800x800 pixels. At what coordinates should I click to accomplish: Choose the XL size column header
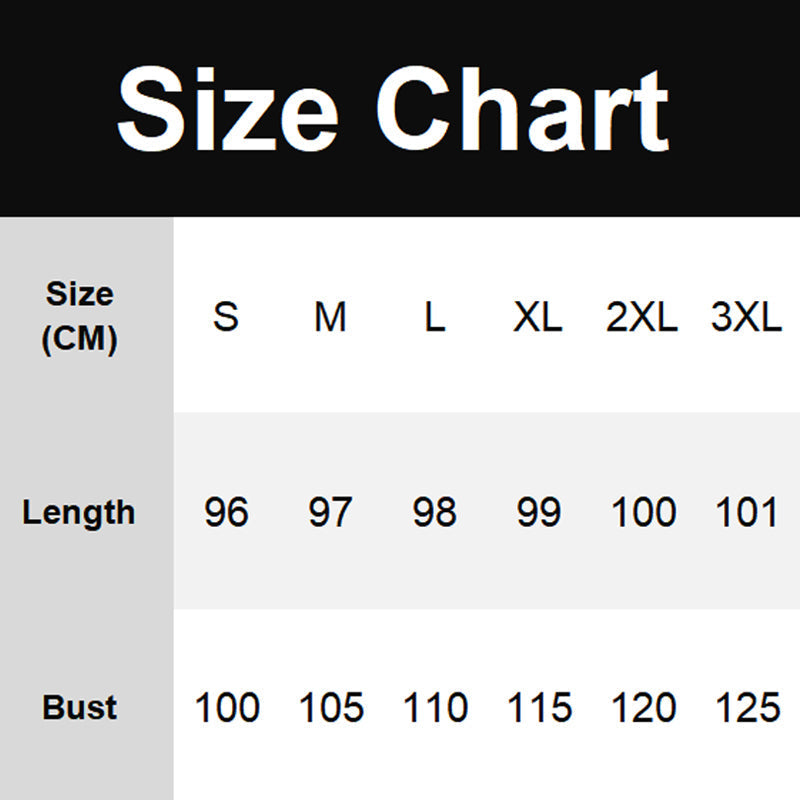[538, 317]
